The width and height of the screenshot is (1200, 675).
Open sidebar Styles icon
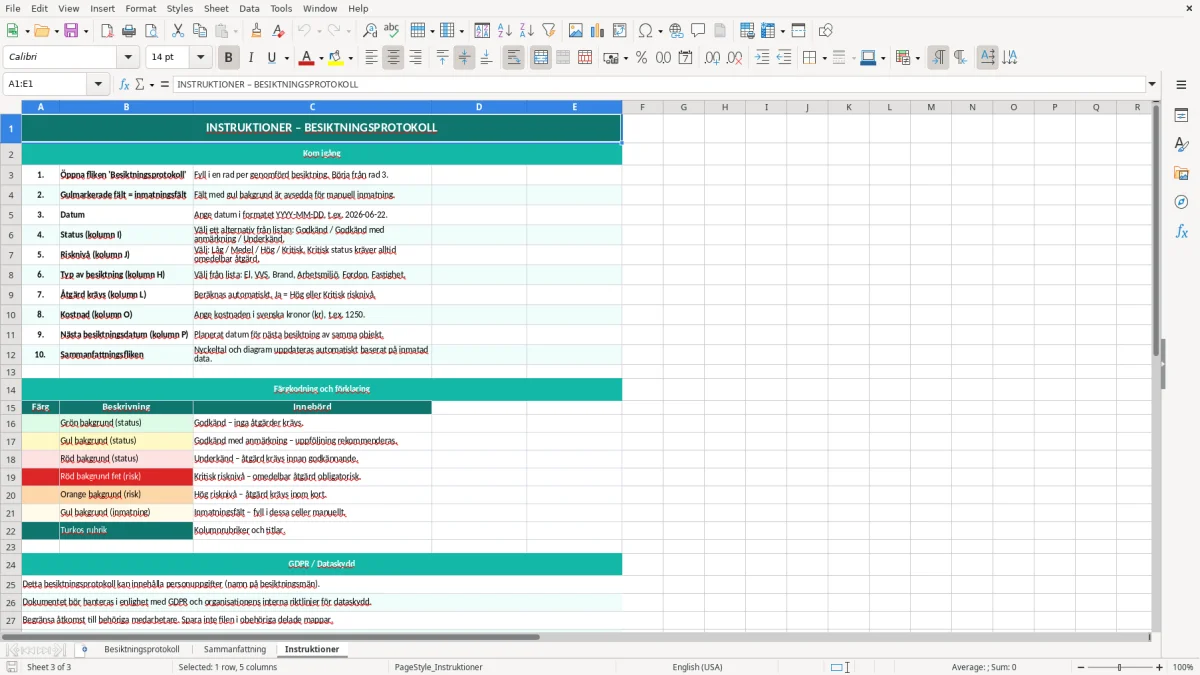[x=1181, y=144]
